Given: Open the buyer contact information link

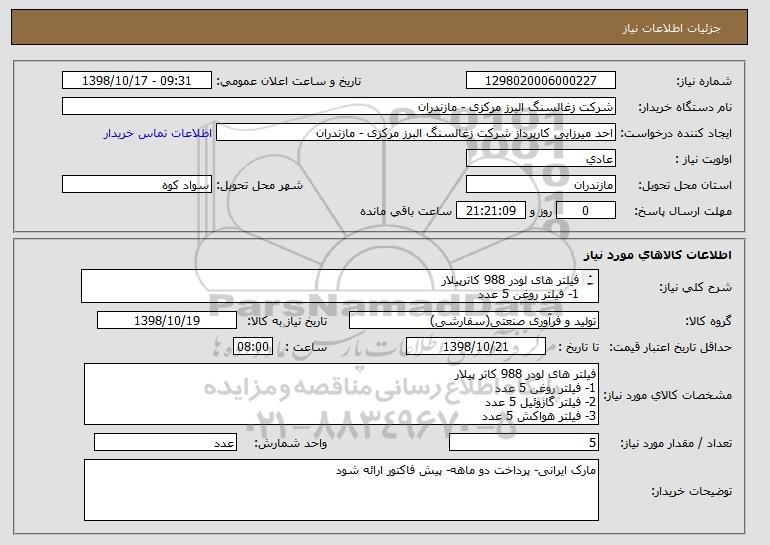Looking at the screenshot, I should click(158, 133).
